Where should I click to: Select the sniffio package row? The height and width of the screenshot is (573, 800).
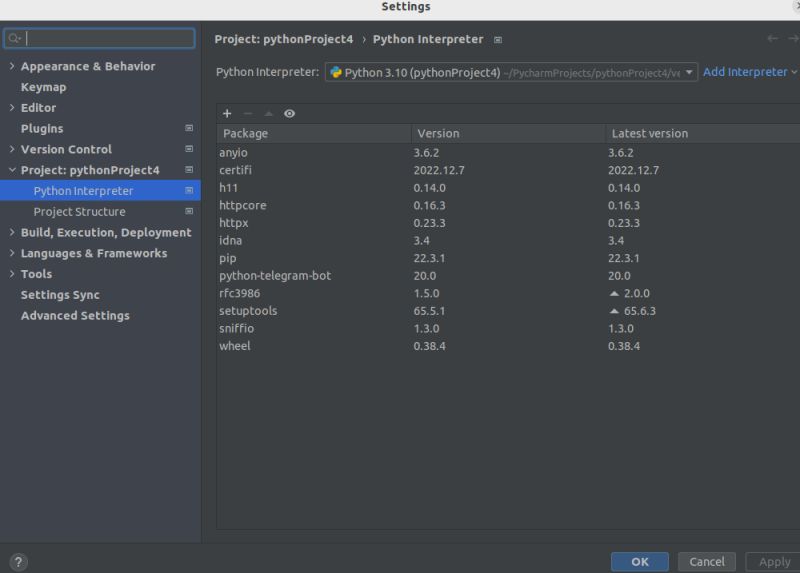508,329
